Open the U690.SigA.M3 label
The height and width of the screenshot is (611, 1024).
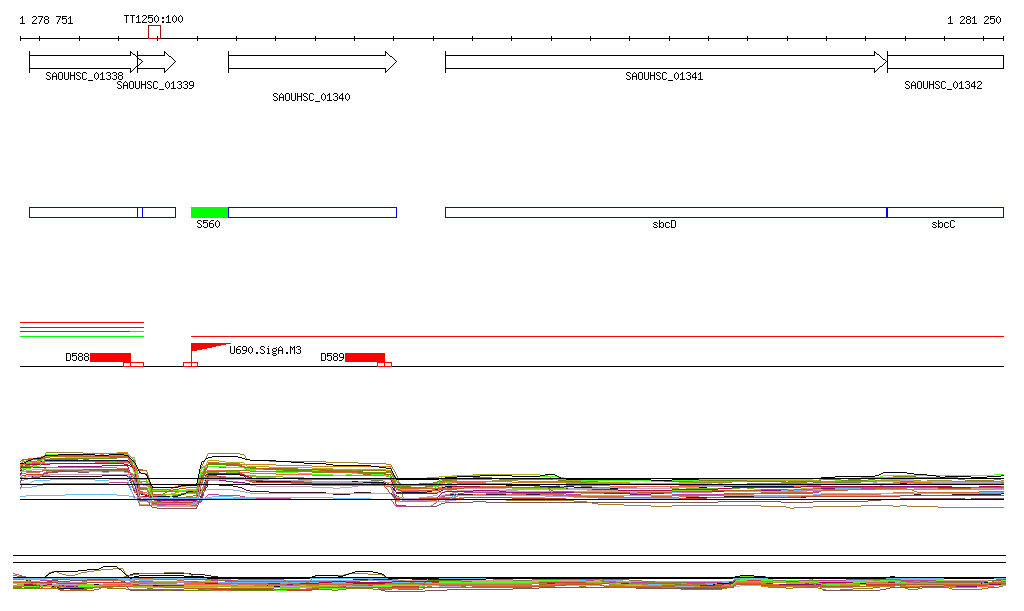click(x=265, y=350)
